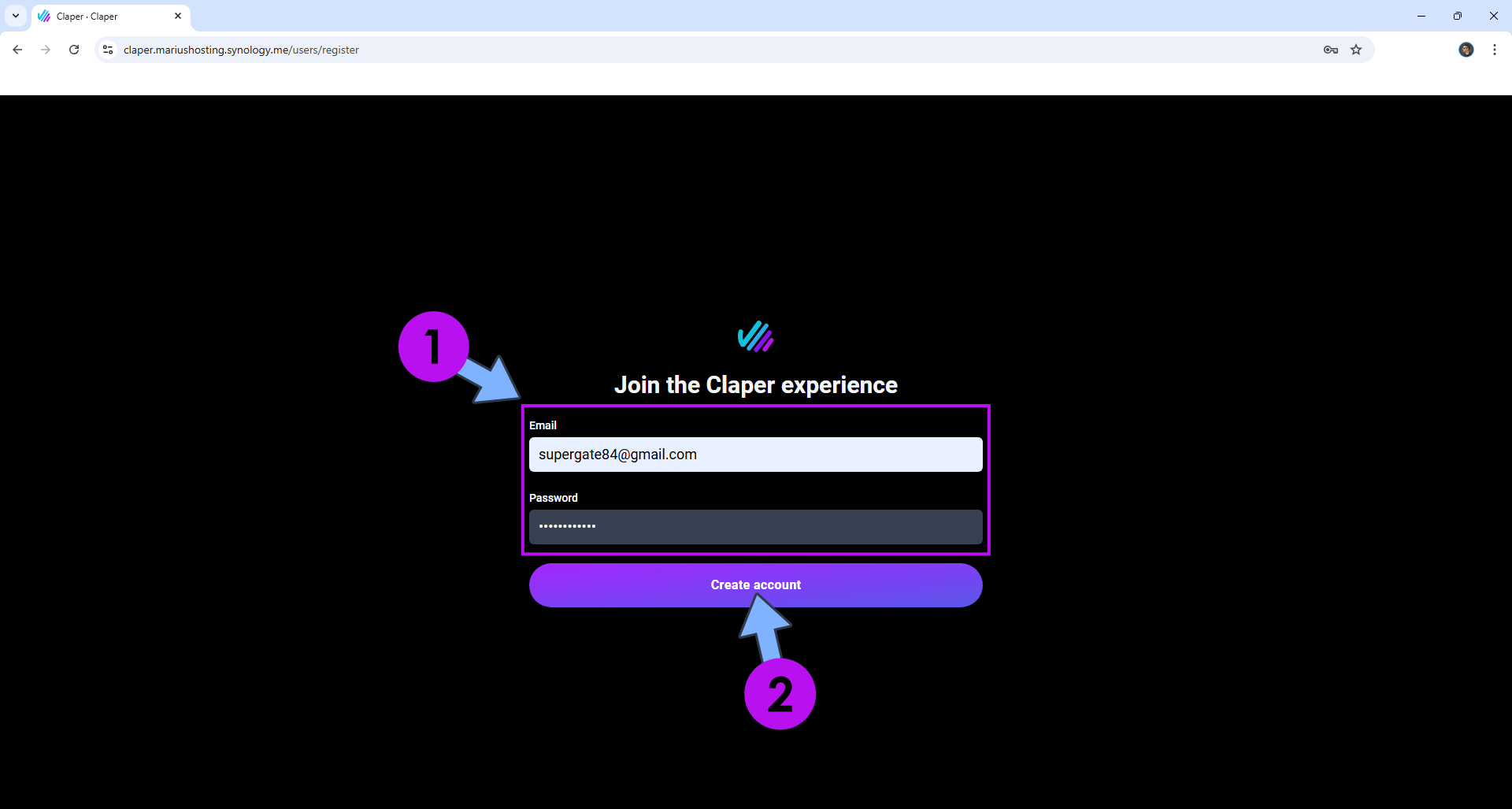
Task: Click the Email input field
Action: point(756,455)
